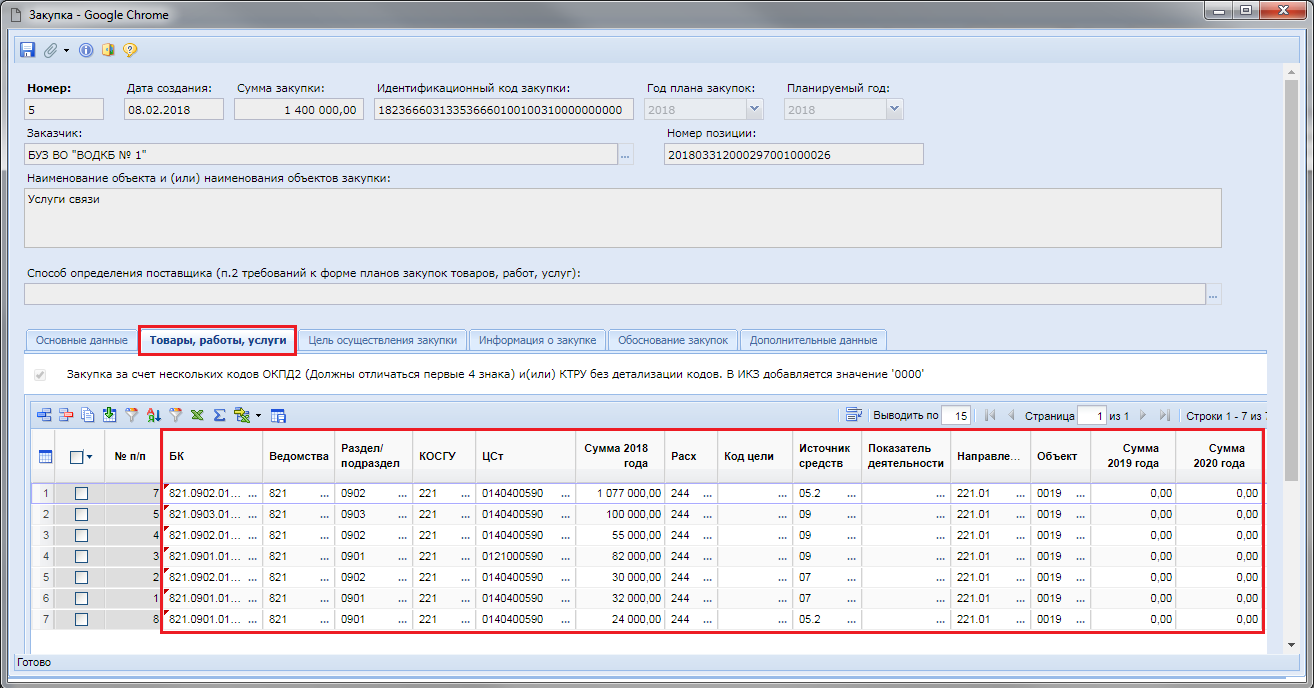Image resolution: width=1314 pixels, height=688 pixels.
Task: Click the Sigma sum totals icon
Action: pyautogui.click(x=219, y=415)
